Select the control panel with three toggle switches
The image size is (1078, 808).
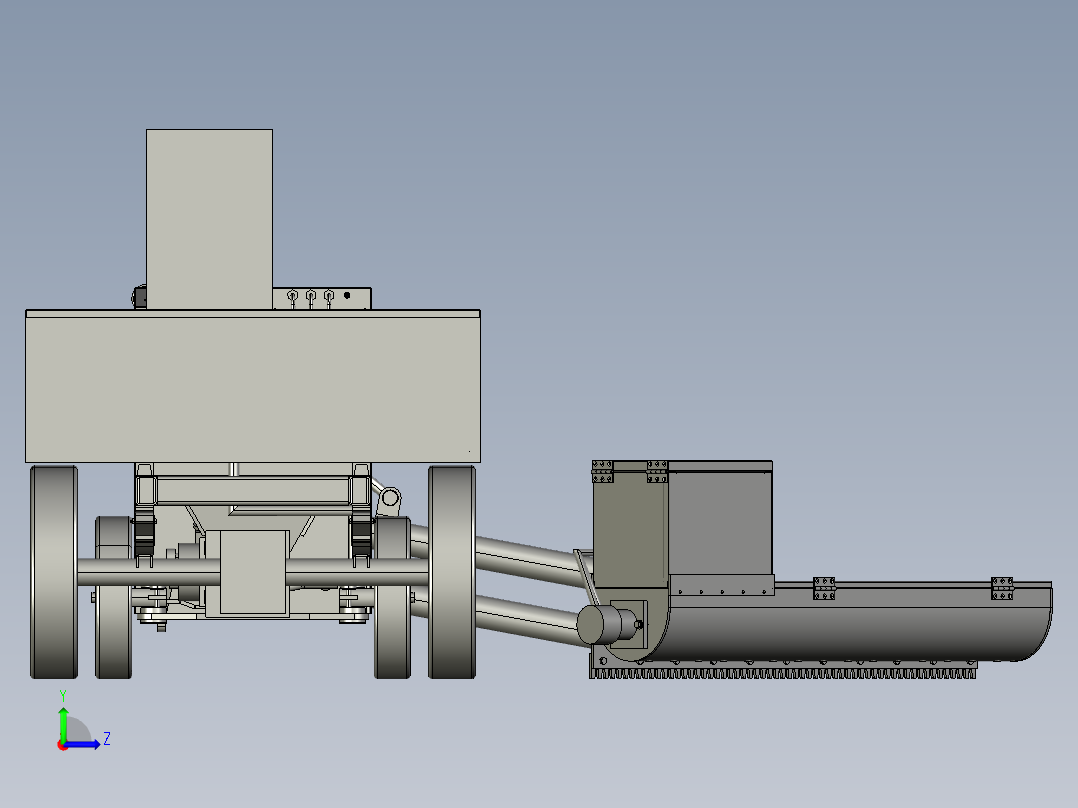[x=322, y=298]
